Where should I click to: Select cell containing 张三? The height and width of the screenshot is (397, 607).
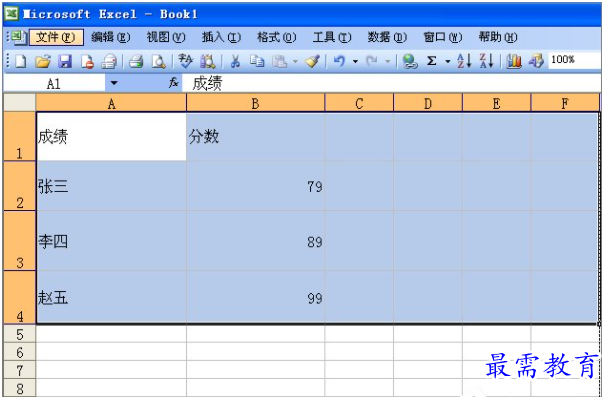111,186
